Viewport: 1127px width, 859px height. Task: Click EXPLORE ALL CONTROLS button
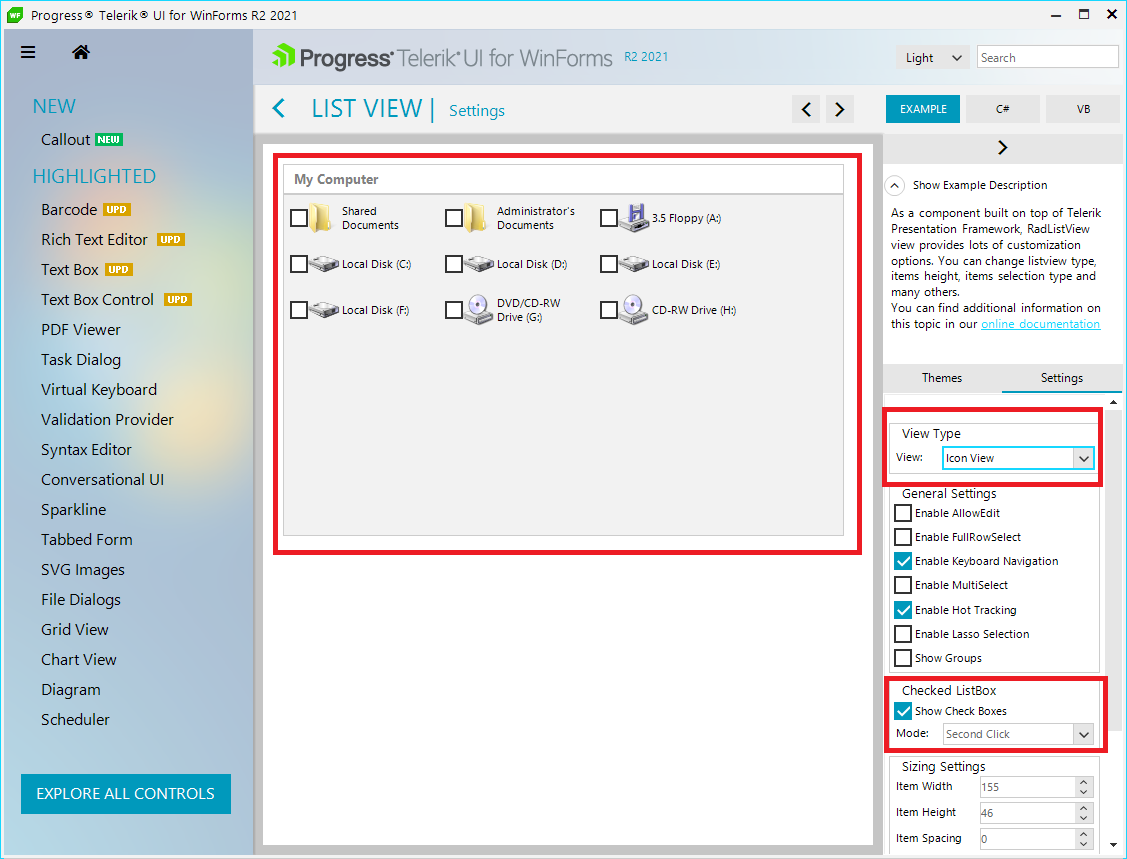click(x=126, y=794)
